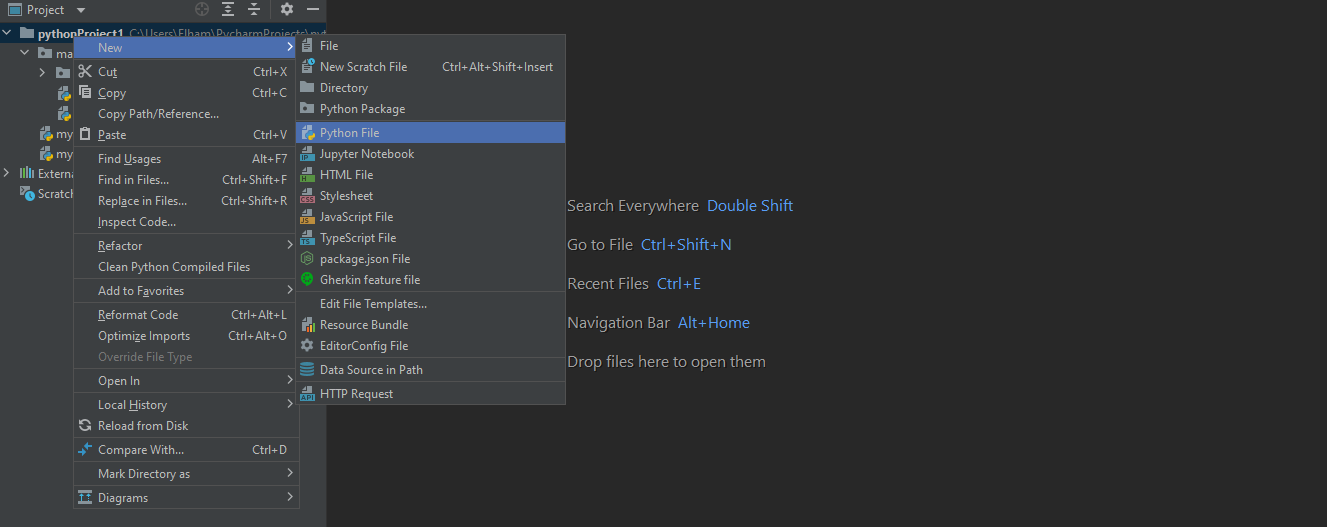Open Project panel settings gear
This screenshot has width=1327, height=528.
click(x=287, y=9)
